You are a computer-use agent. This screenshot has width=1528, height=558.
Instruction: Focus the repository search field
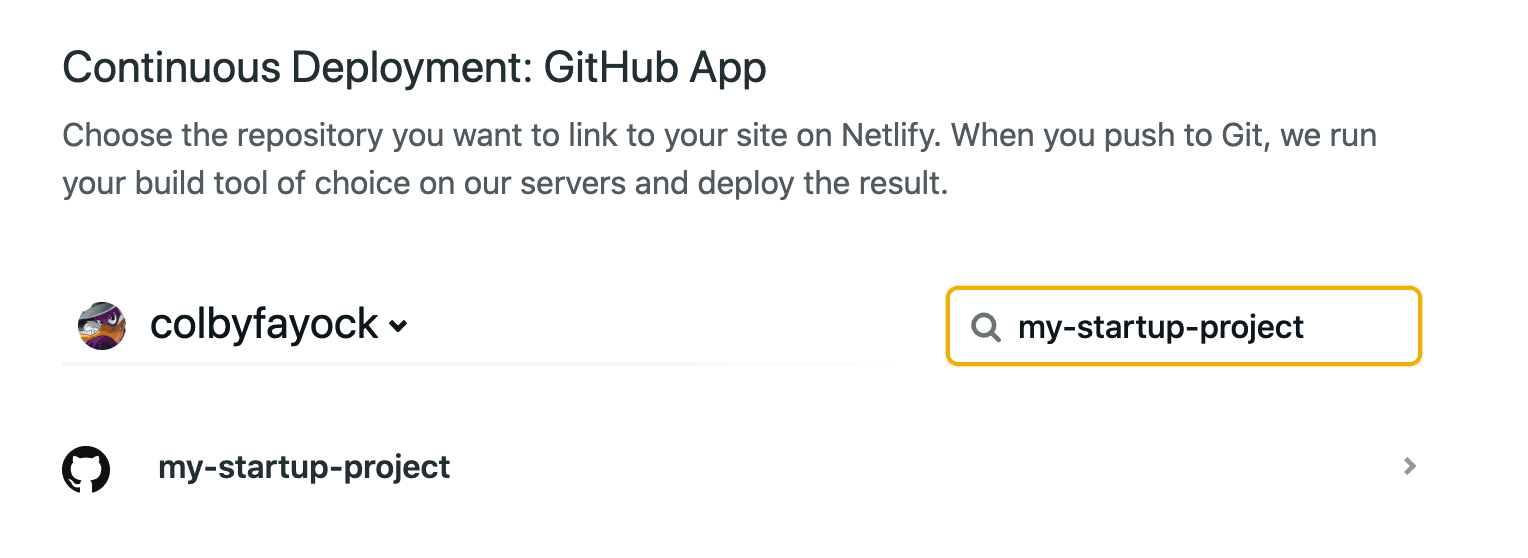point(1183,327)
